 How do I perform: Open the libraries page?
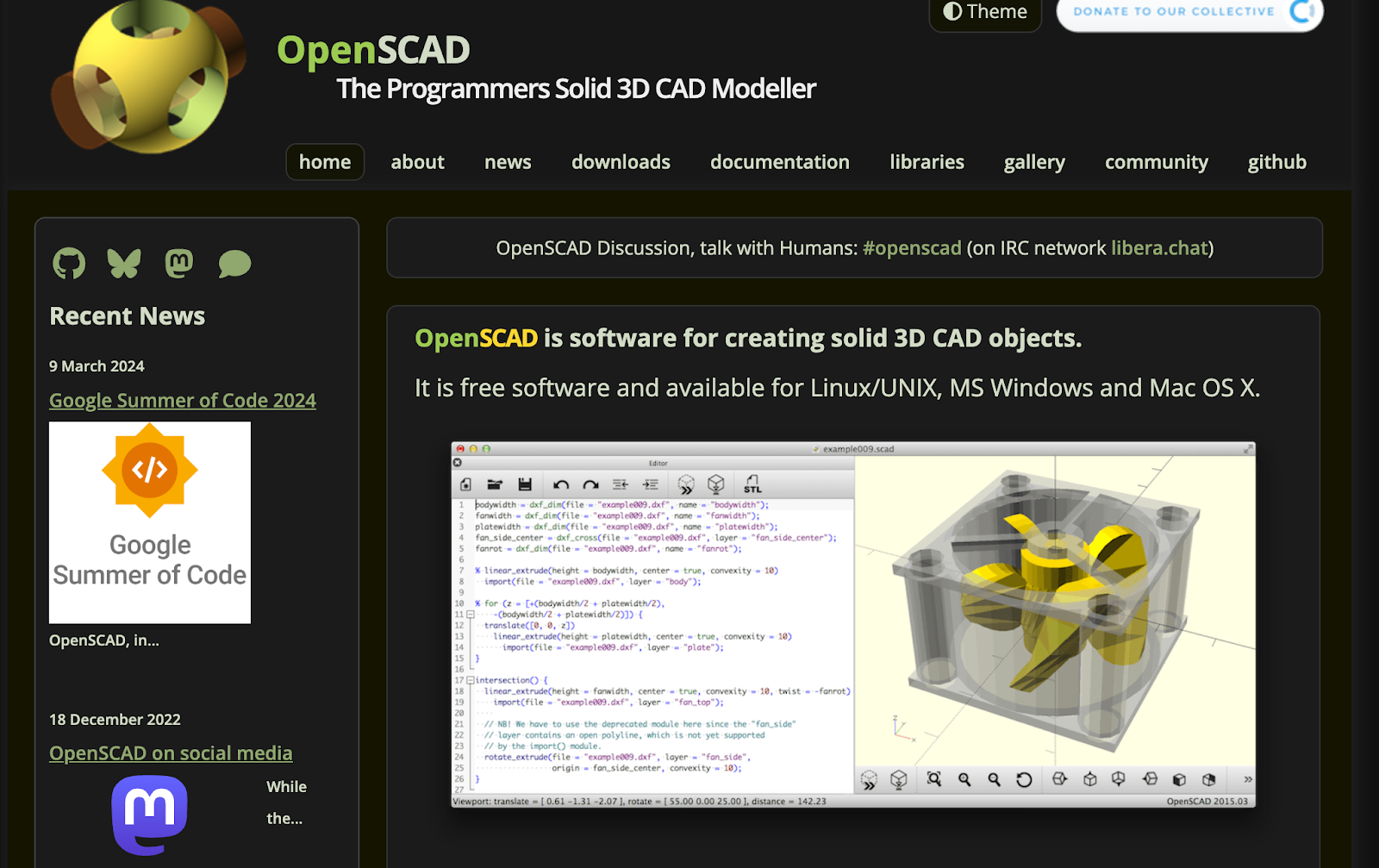click(x=927, y=162)
